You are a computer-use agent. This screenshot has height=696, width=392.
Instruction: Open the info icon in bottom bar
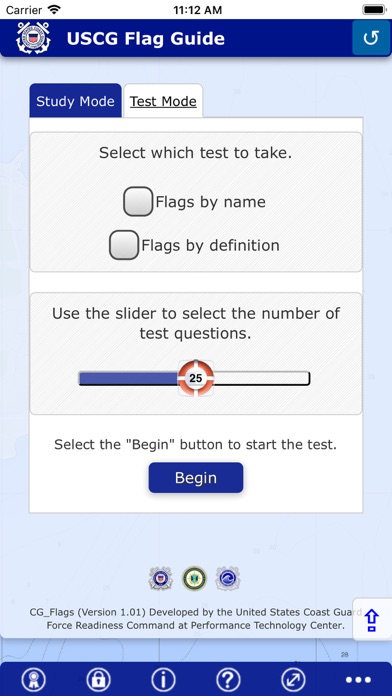(x=163, y=680)
